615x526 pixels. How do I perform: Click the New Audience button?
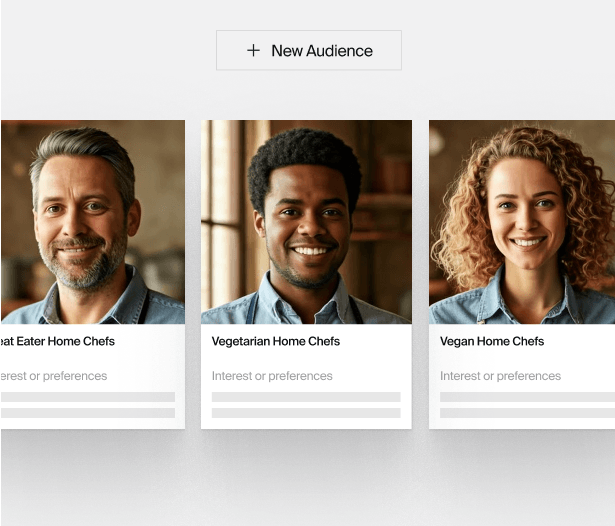309,50
